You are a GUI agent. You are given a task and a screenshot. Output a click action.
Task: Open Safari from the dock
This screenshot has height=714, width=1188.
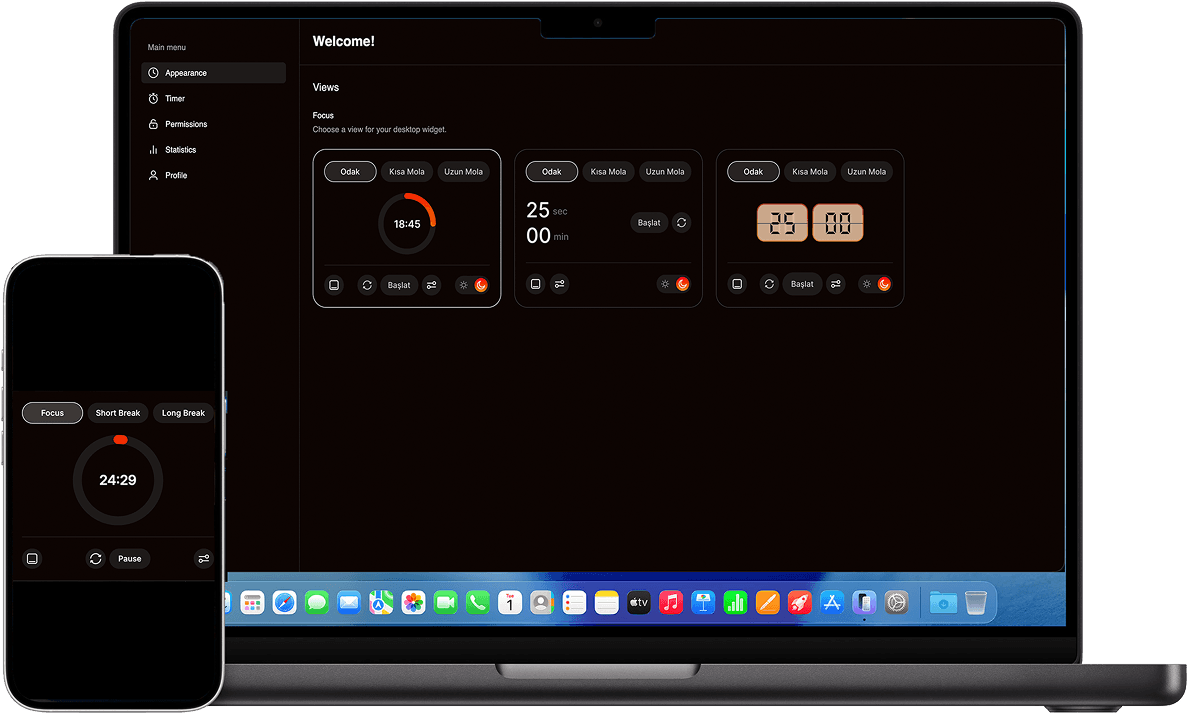(284, 603)
